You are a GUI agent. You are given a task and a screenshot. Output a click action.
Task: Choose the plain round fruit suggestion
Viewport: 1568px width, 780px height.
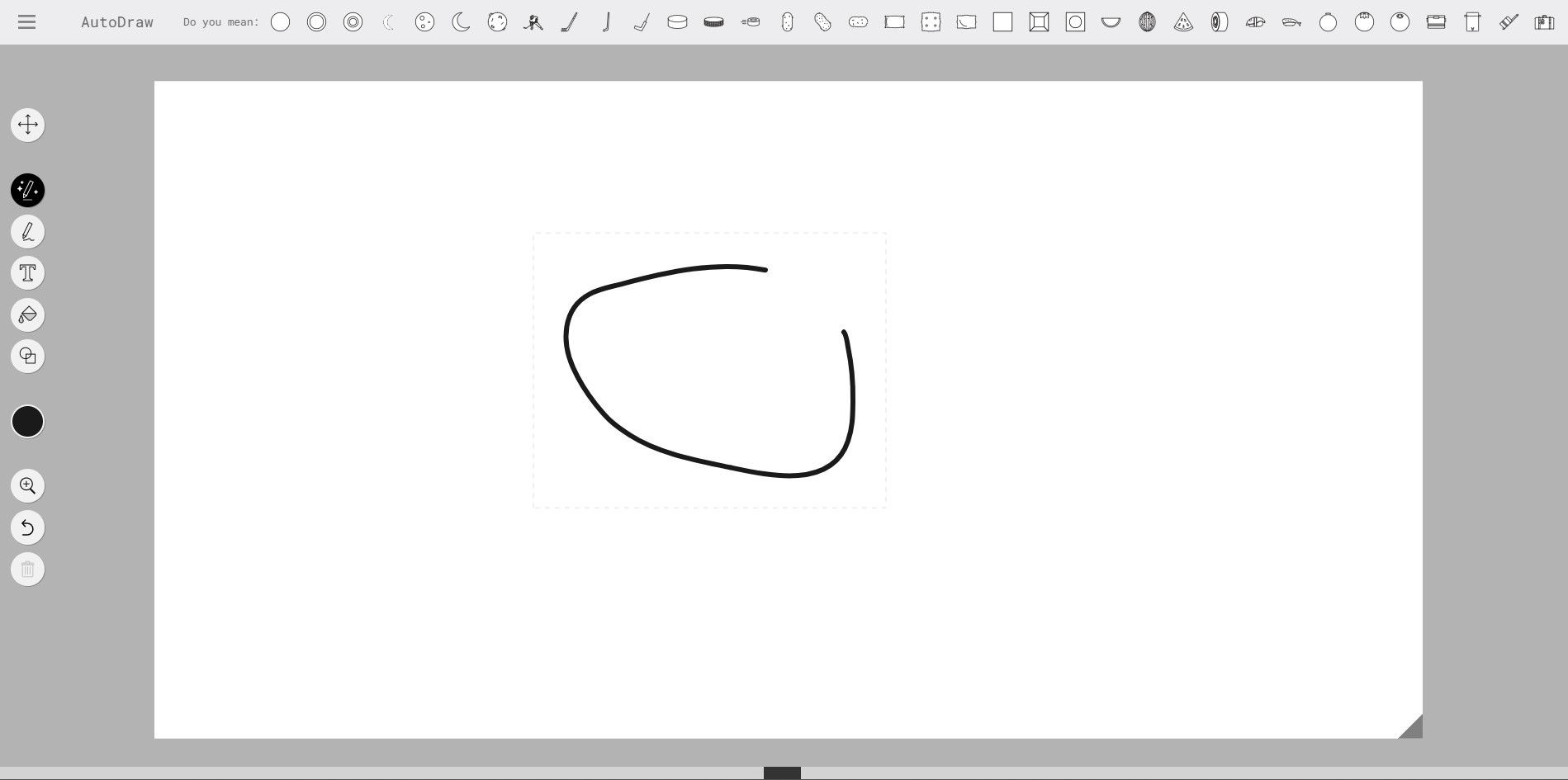pos(1328,22)
